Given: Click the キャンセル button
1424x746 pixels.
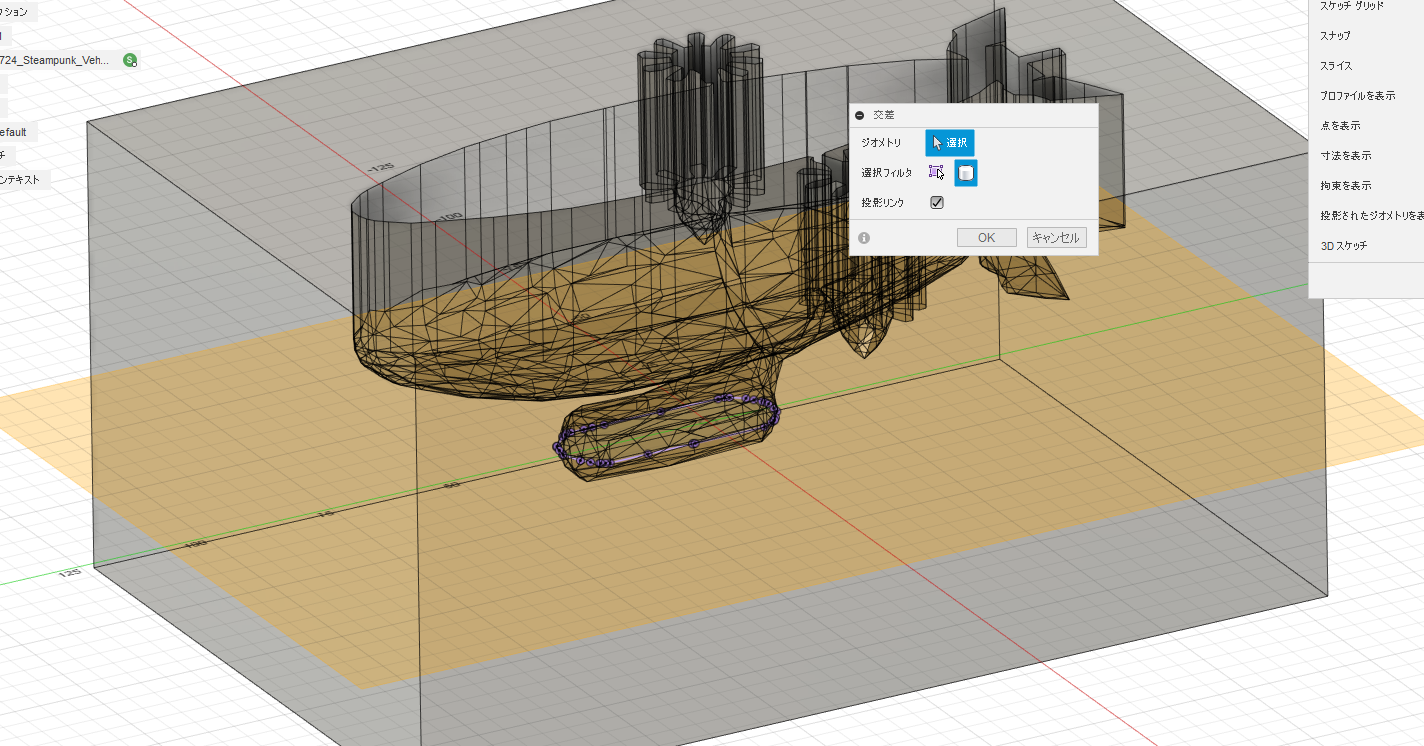Looking at the screenshot, I should pos(1056,238).
